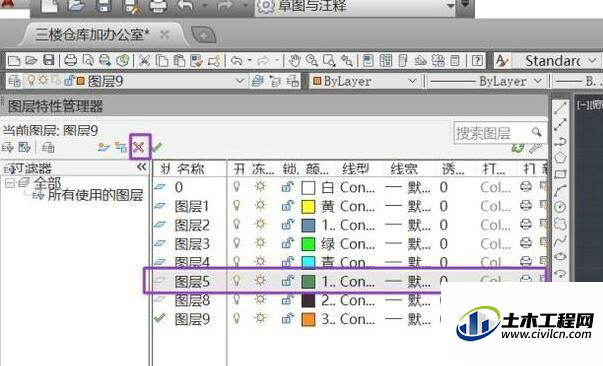The width and height of the screenshot is (603, 366).
Task: Click the new drawing tab plus button
Action: pyautogui.click(x=203, y=35)
